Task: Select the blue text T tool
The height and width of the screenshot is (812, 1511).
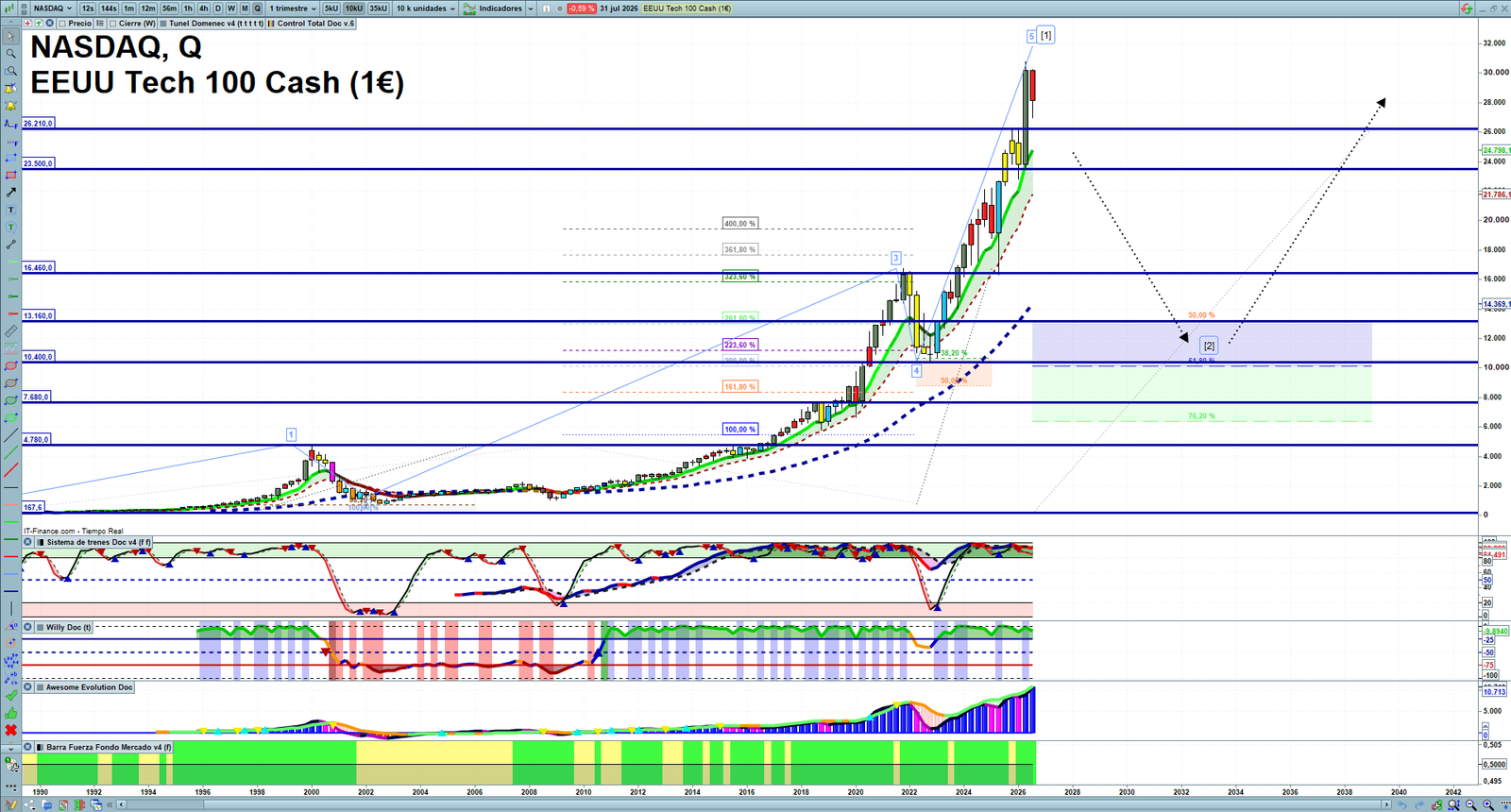Action: click(10, 210)
